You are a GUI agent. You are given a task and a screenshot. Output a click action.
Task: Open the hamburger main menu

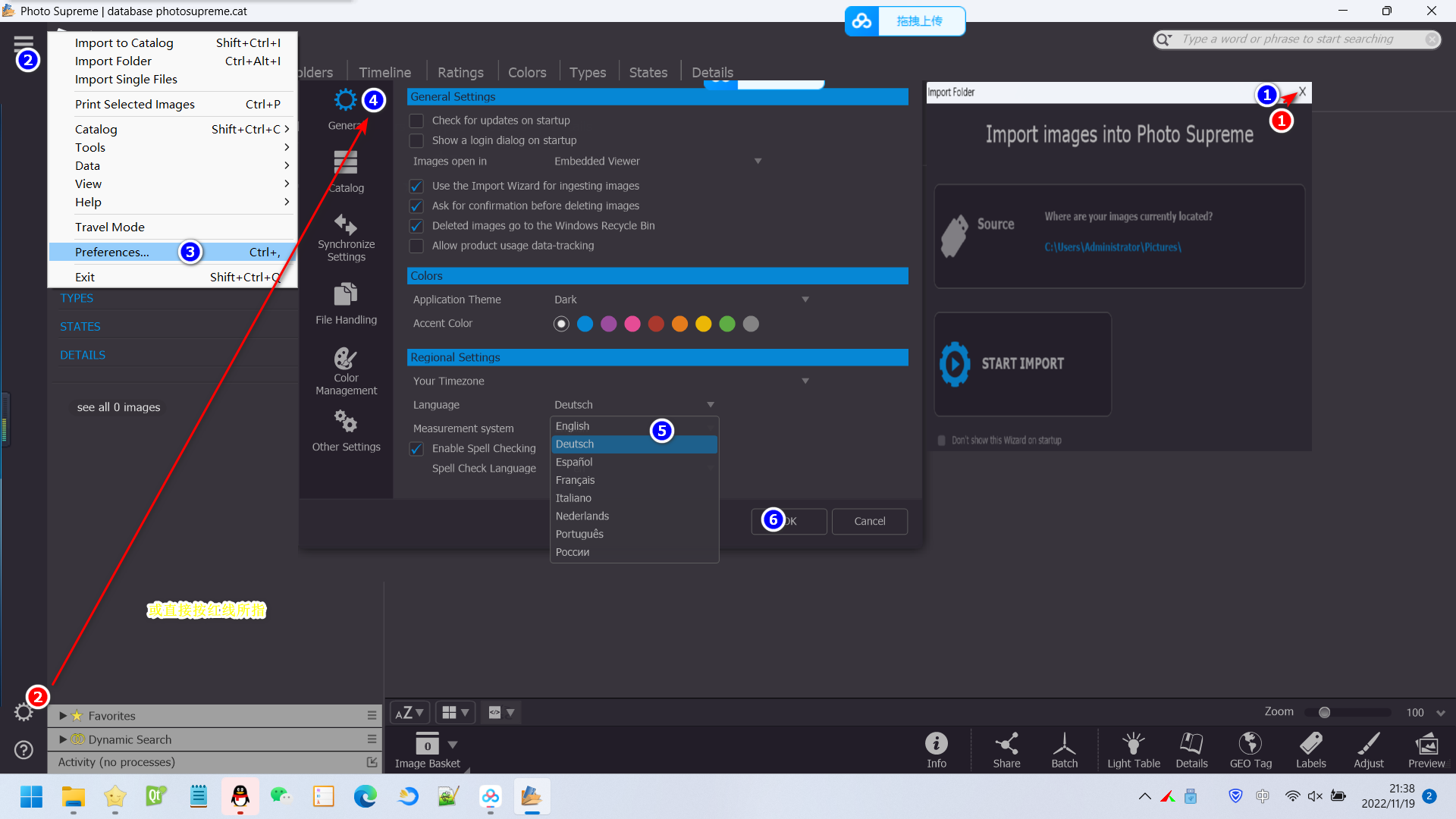click(24, 42)
